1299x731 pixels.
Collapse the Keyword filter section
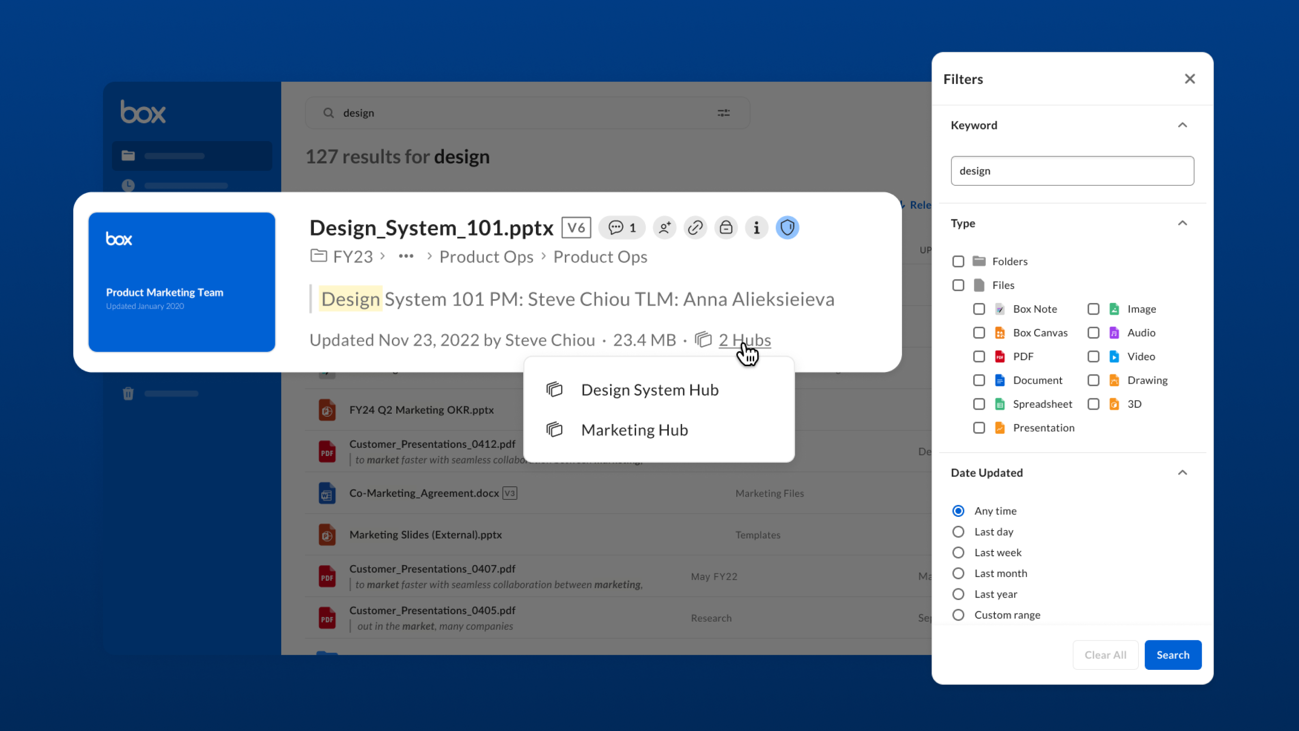(1182, 125)
